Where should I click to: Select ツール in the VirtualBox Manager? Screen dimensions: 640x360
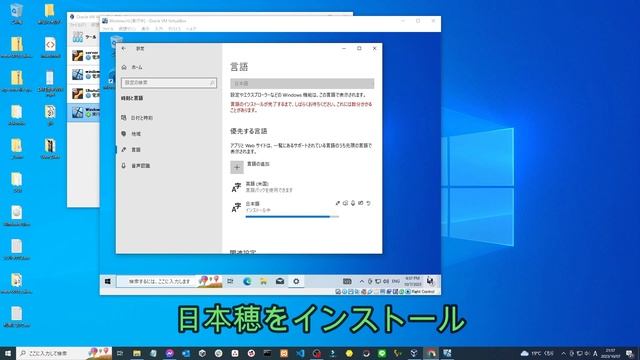[84, 37]
